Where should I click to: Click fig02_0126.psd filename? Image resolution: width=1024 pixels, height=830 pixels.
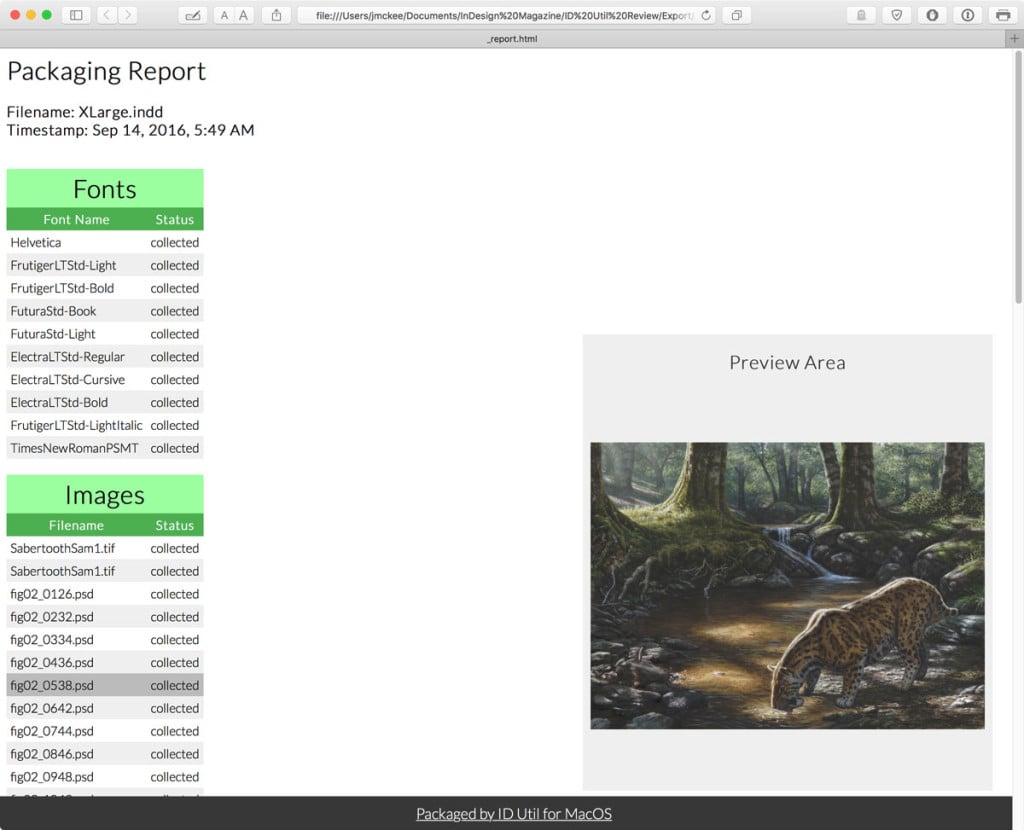(x=52, y=594)
